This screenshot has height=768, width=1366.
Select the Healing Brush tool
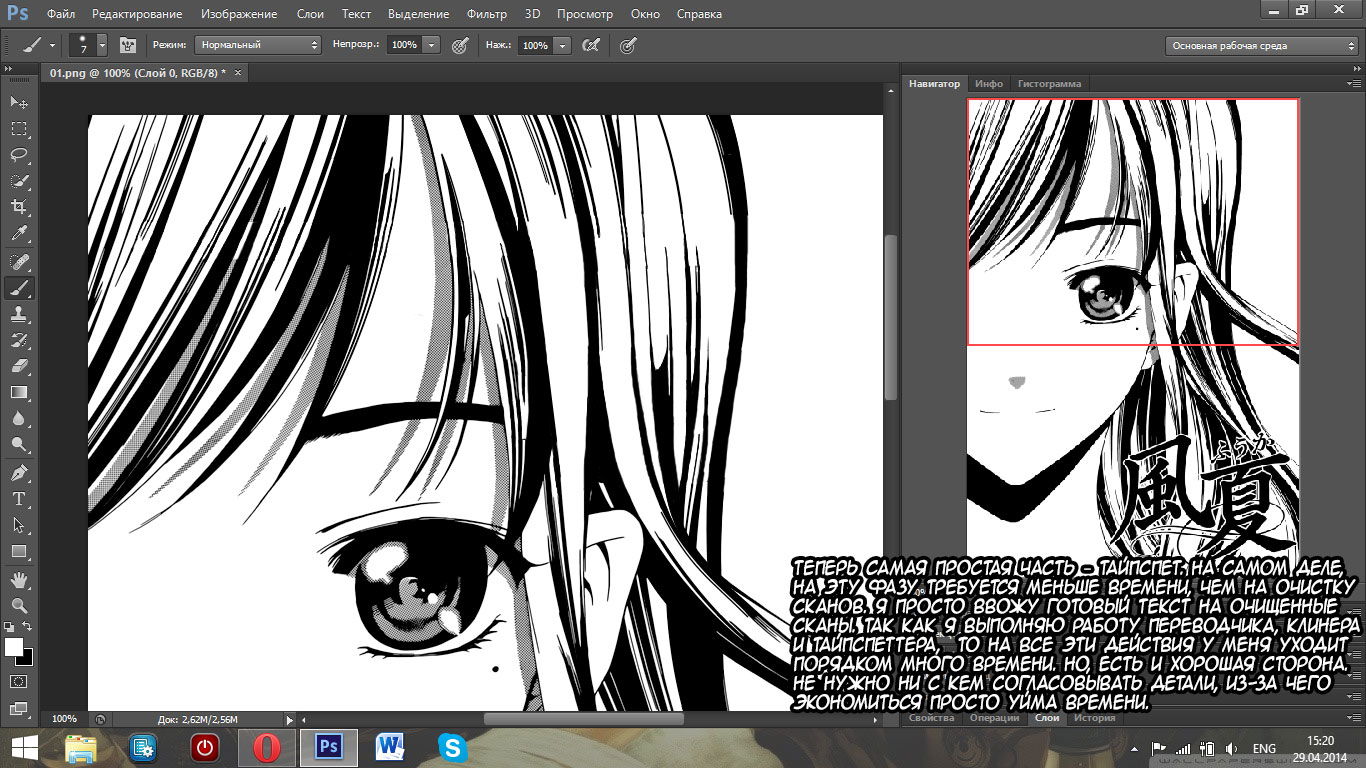(19, 262)
